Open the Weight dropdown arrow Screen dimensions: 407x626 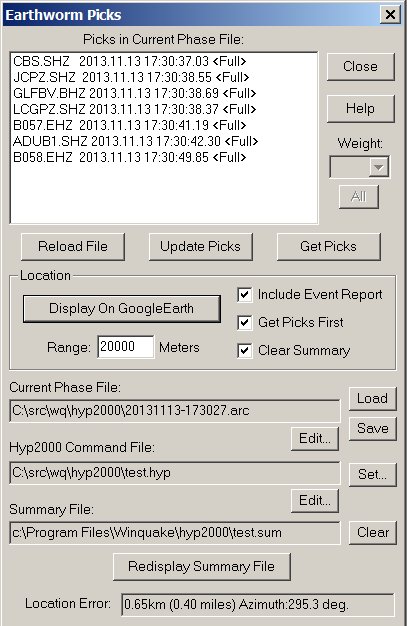pyautogui.click(x=378, y=167)
